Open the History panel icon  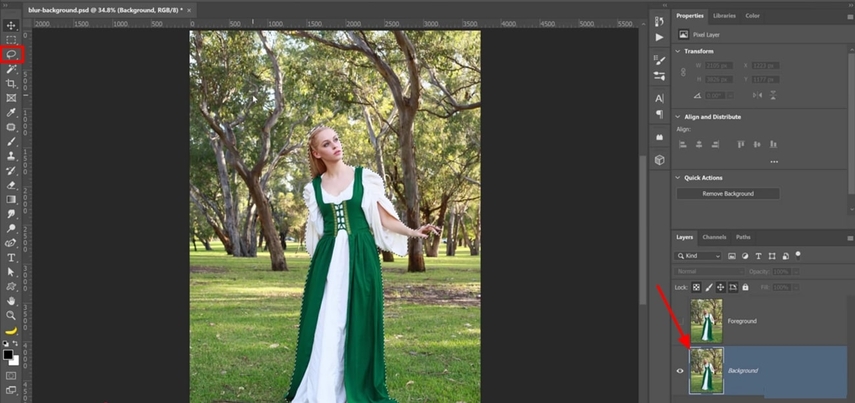(659, 20)
